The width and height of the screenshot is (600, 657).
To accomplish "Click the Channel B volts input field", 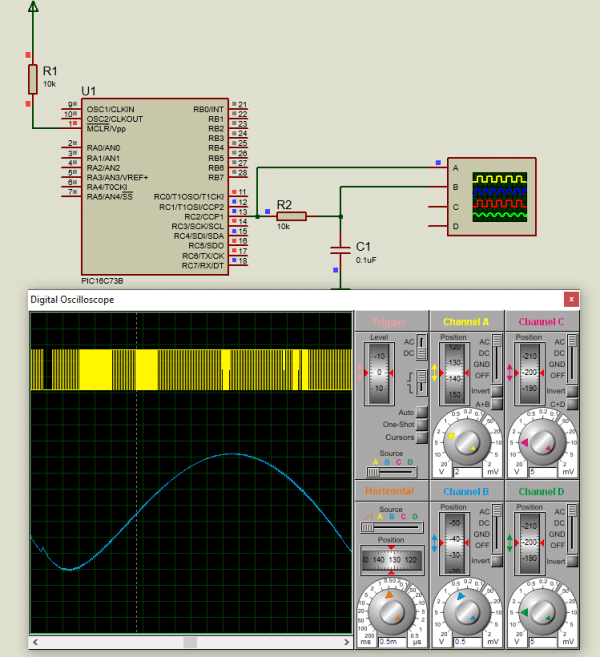I will click(x=468, y=641).
